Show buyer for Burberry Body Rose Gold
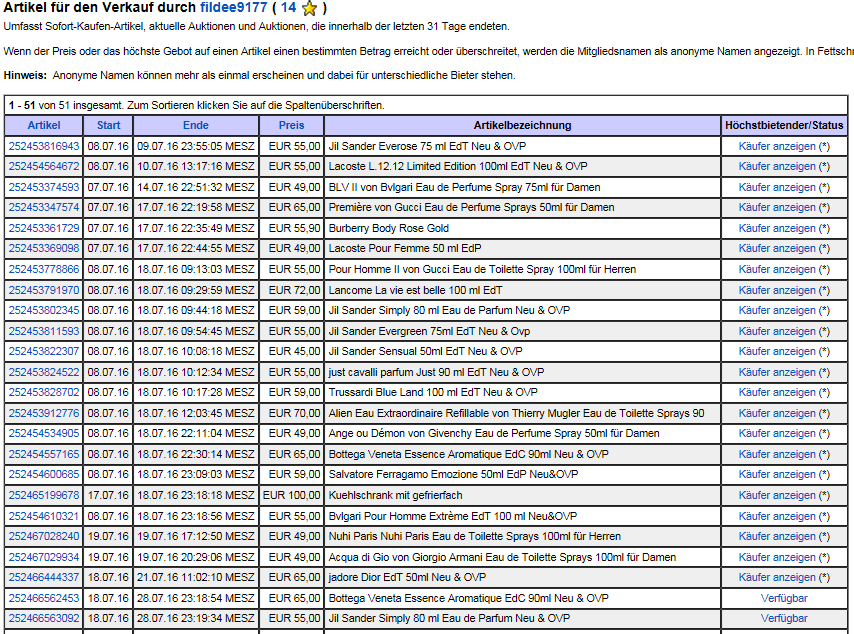Image resolution: width=854 pixels, height=634 pixels. 777,228
